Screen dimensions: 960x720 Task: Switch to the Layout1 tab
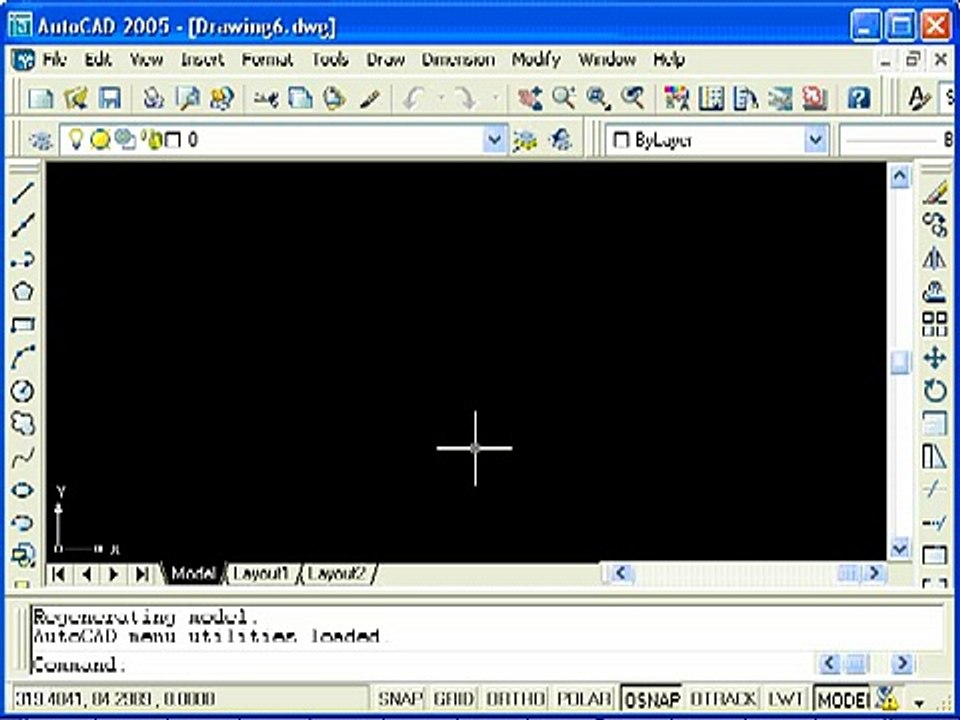point(261,574)
